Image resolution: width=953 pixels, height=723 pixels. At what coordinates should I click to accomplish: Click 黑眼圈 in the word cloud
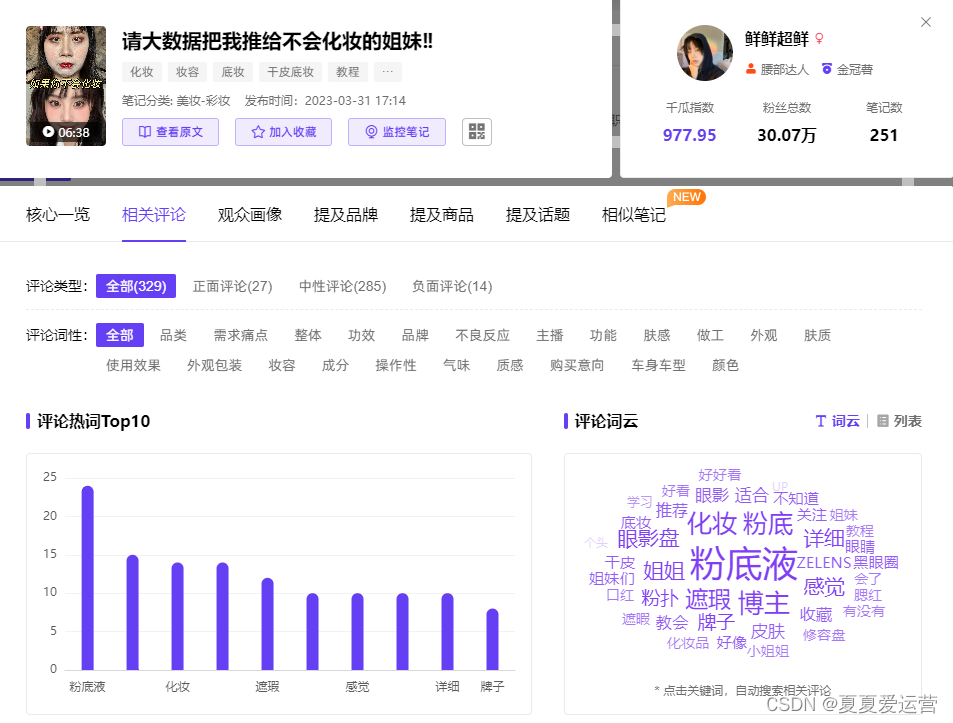click(x=876, y=563)
